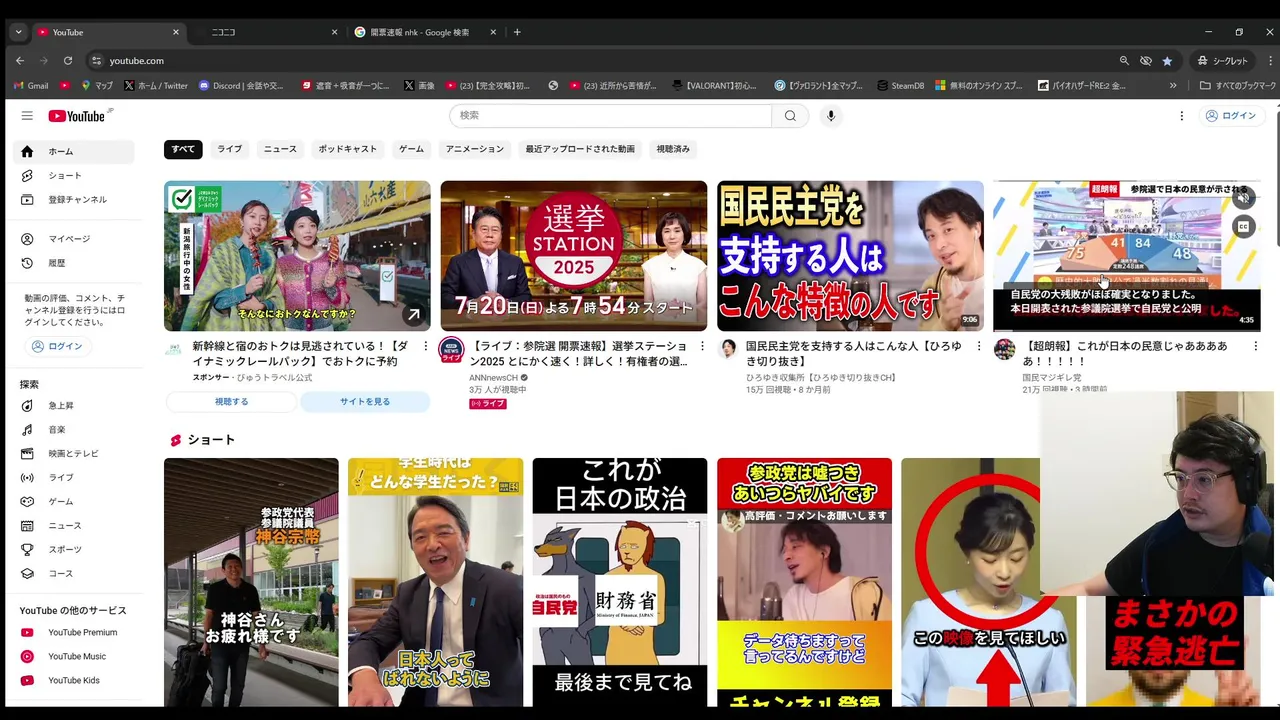Click the サイトを見る button

click(365, 402)
